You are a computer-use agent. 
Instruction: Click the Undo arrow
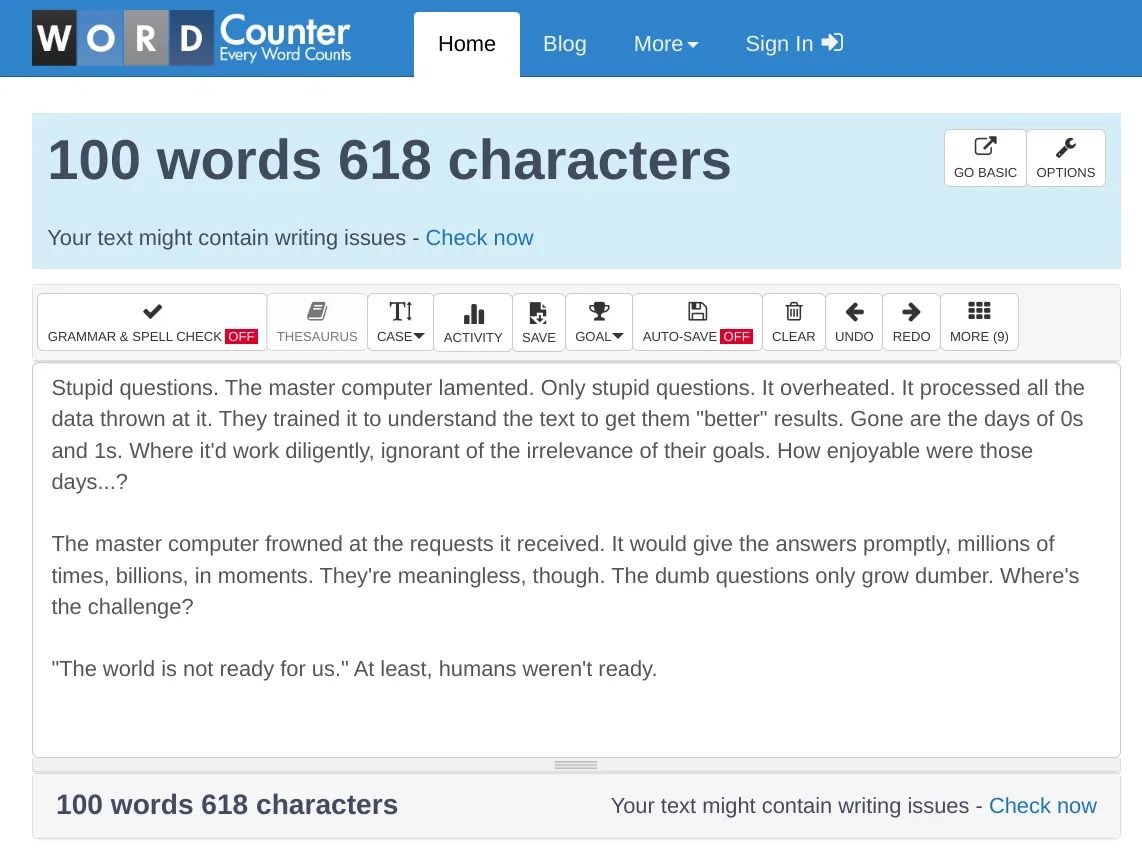[x=854, y=322]
